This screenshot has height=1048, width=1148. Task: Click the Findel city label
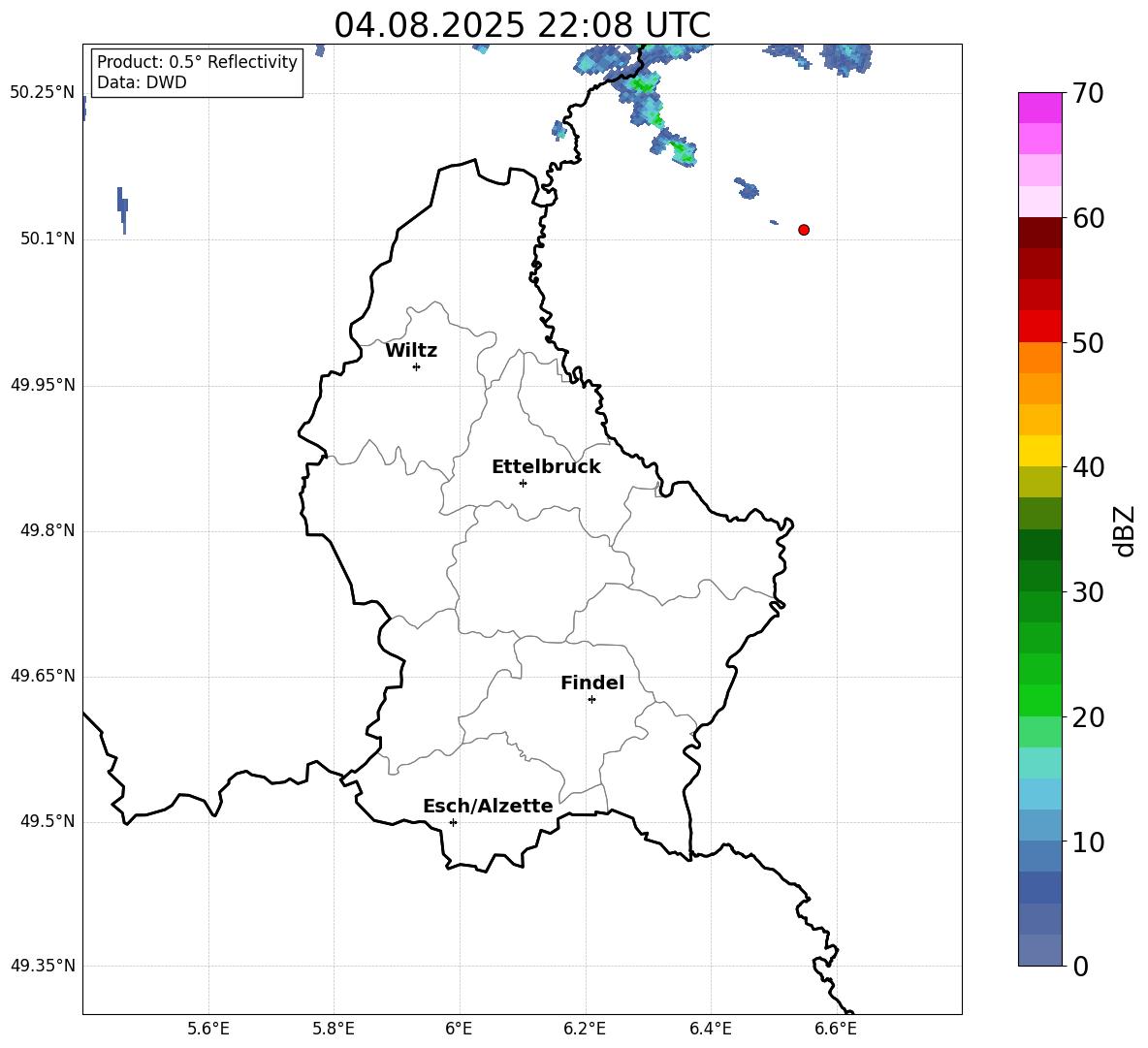click(592, 683)
